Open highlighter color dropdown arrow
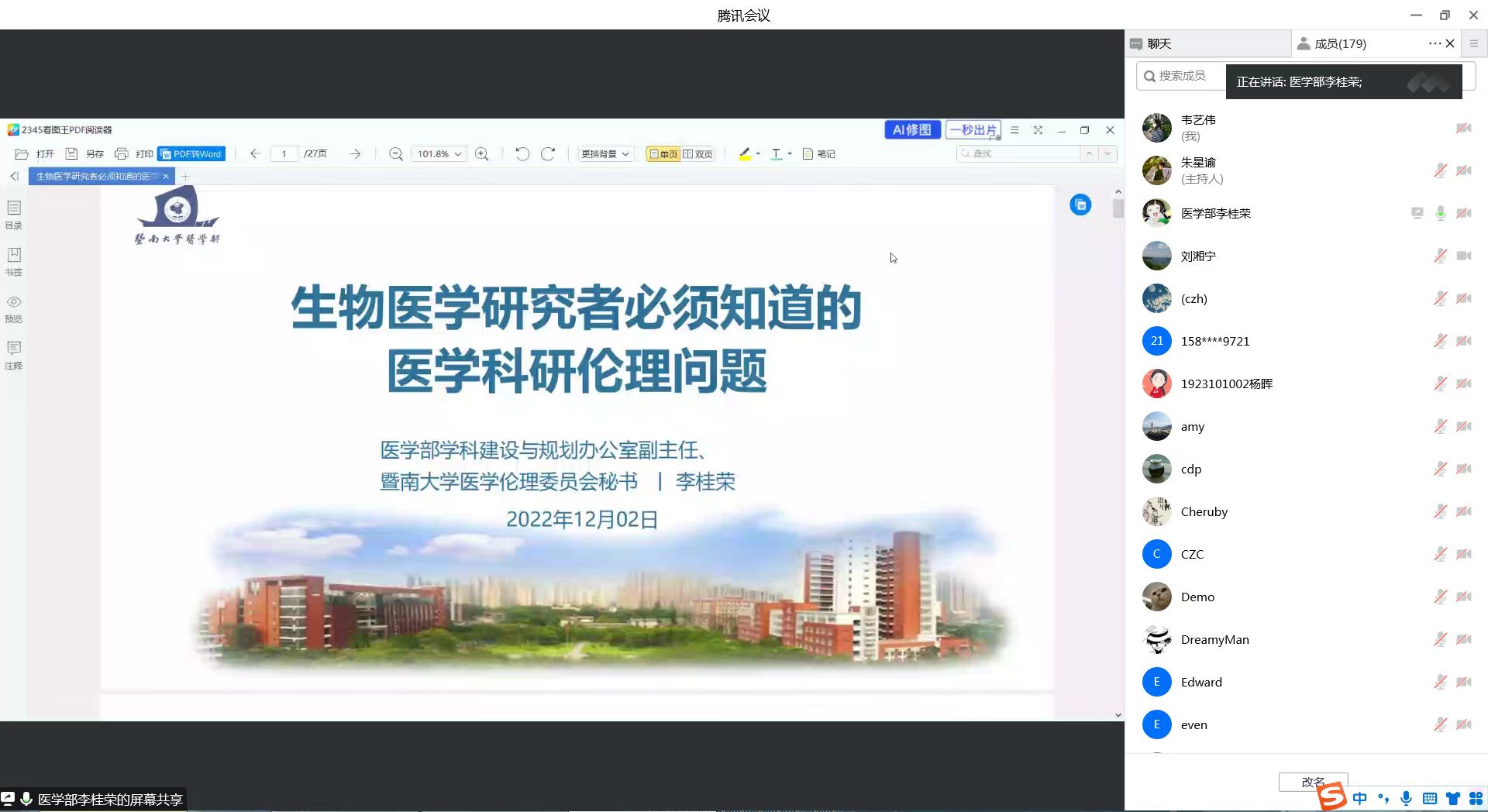This screenshot has height=812, width=1488. point(758,154)
